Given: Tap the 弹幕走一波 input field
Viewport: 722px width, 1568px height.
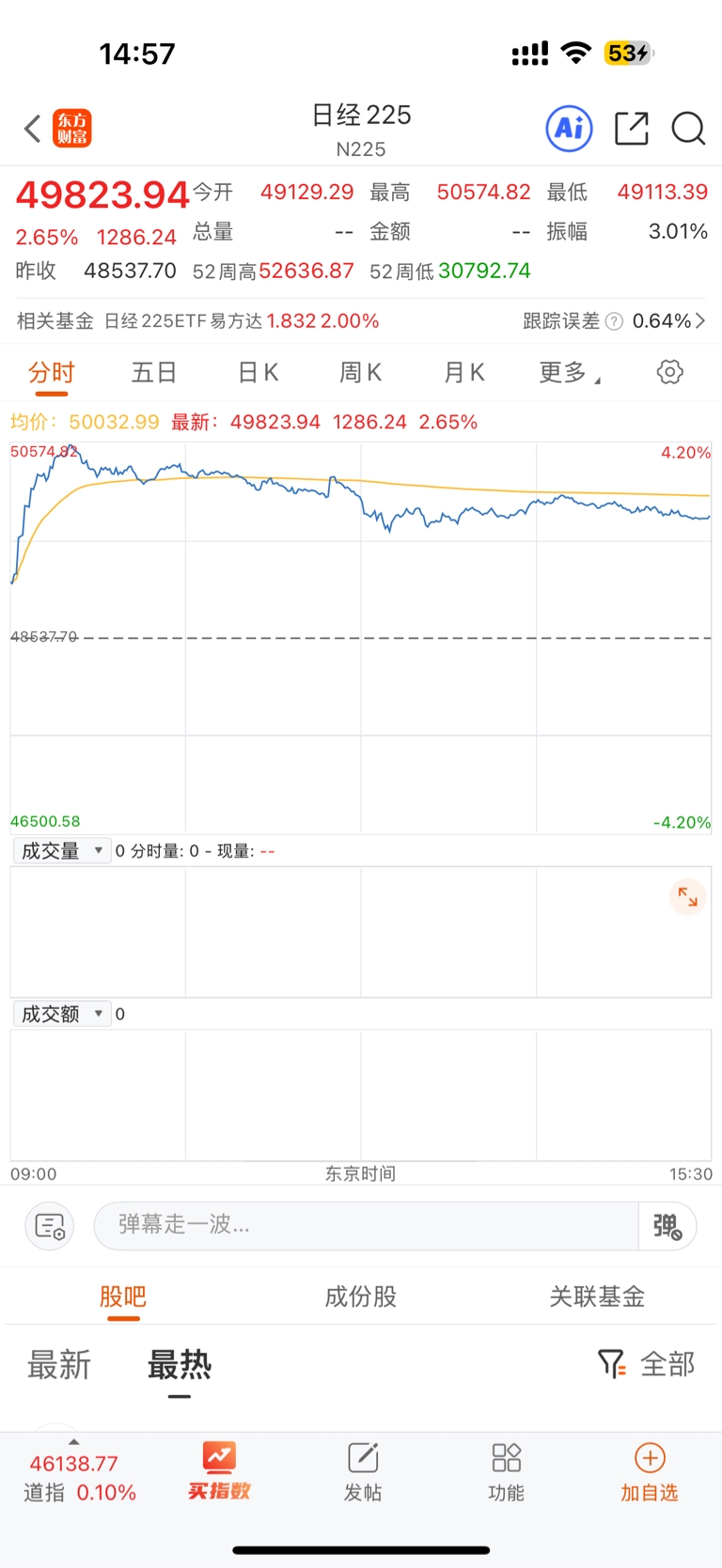Looking at the screenshot, I should point(367,1225).
